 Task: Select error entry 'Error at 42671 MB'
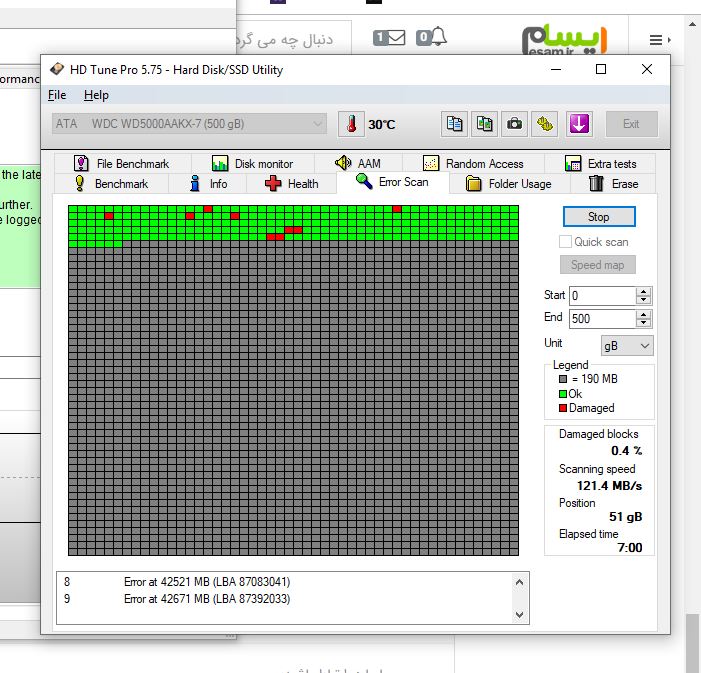point(207,599)
